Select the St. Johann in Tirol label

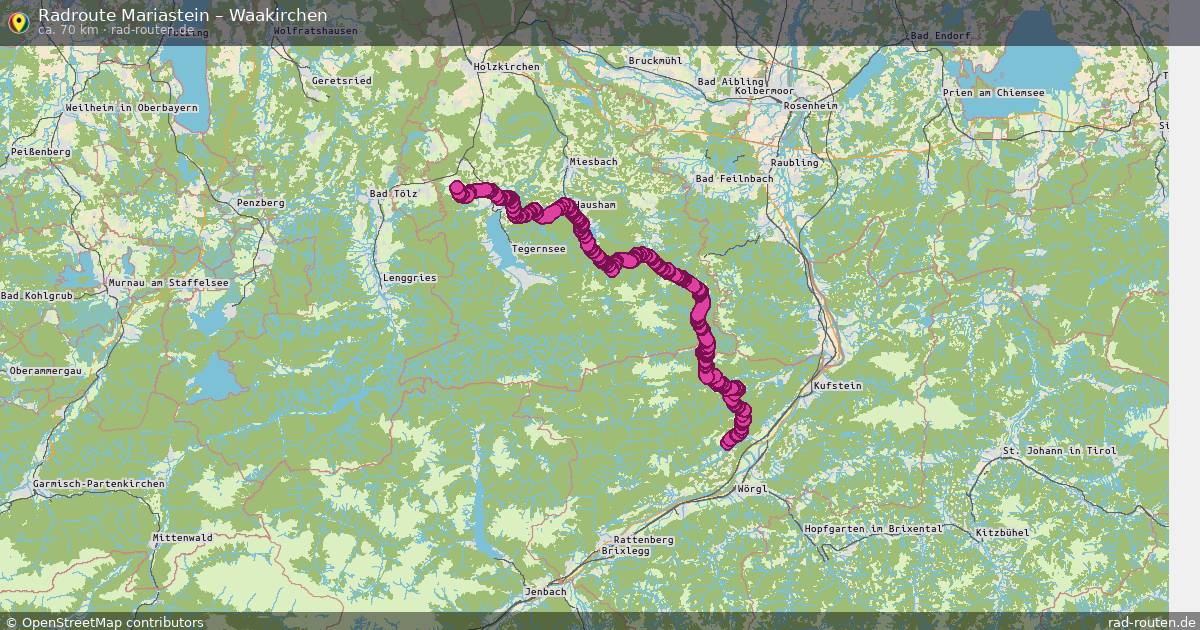tap(1059, 452)
